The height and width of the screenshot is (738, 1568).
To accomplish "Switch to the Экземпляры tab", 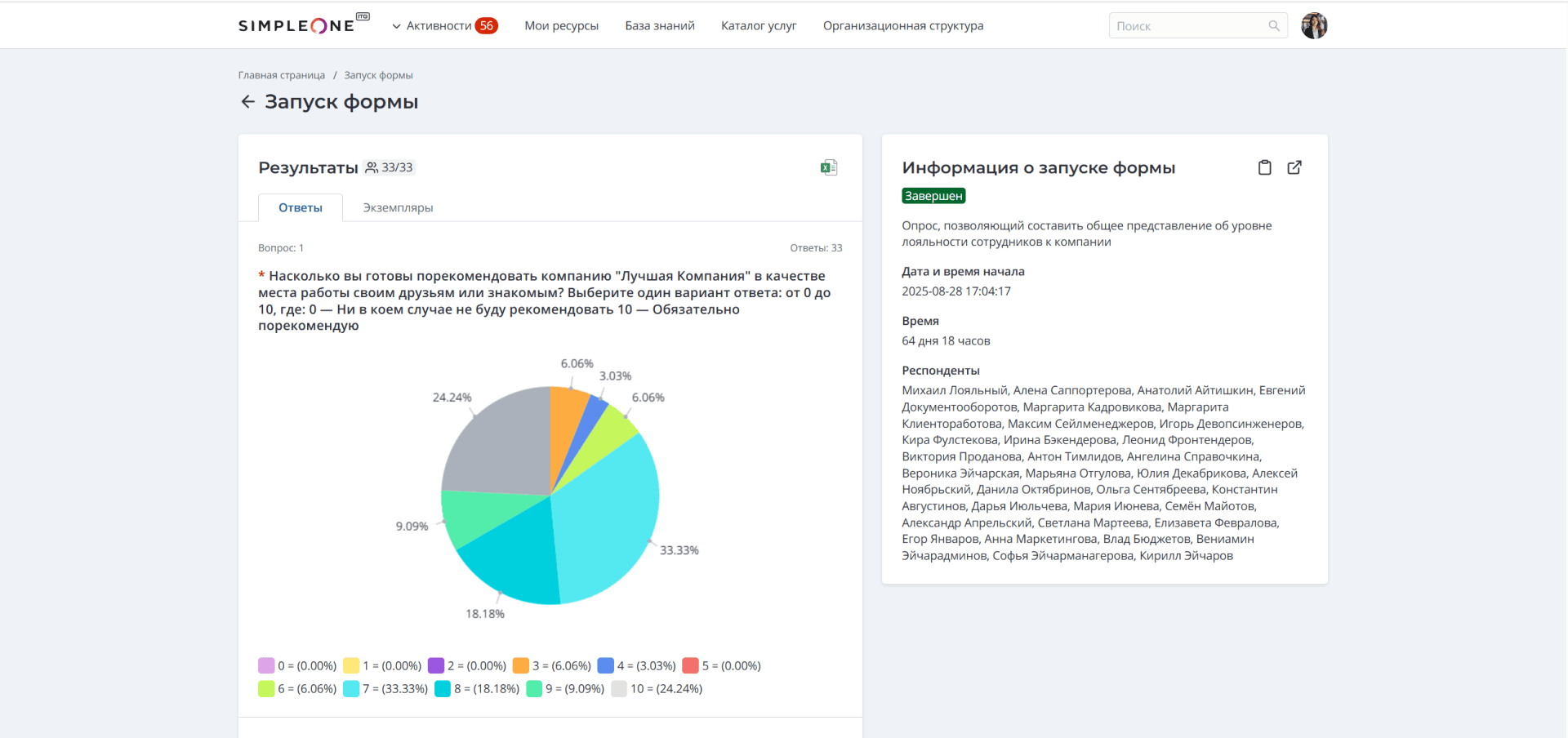I will tap(398, 208).
